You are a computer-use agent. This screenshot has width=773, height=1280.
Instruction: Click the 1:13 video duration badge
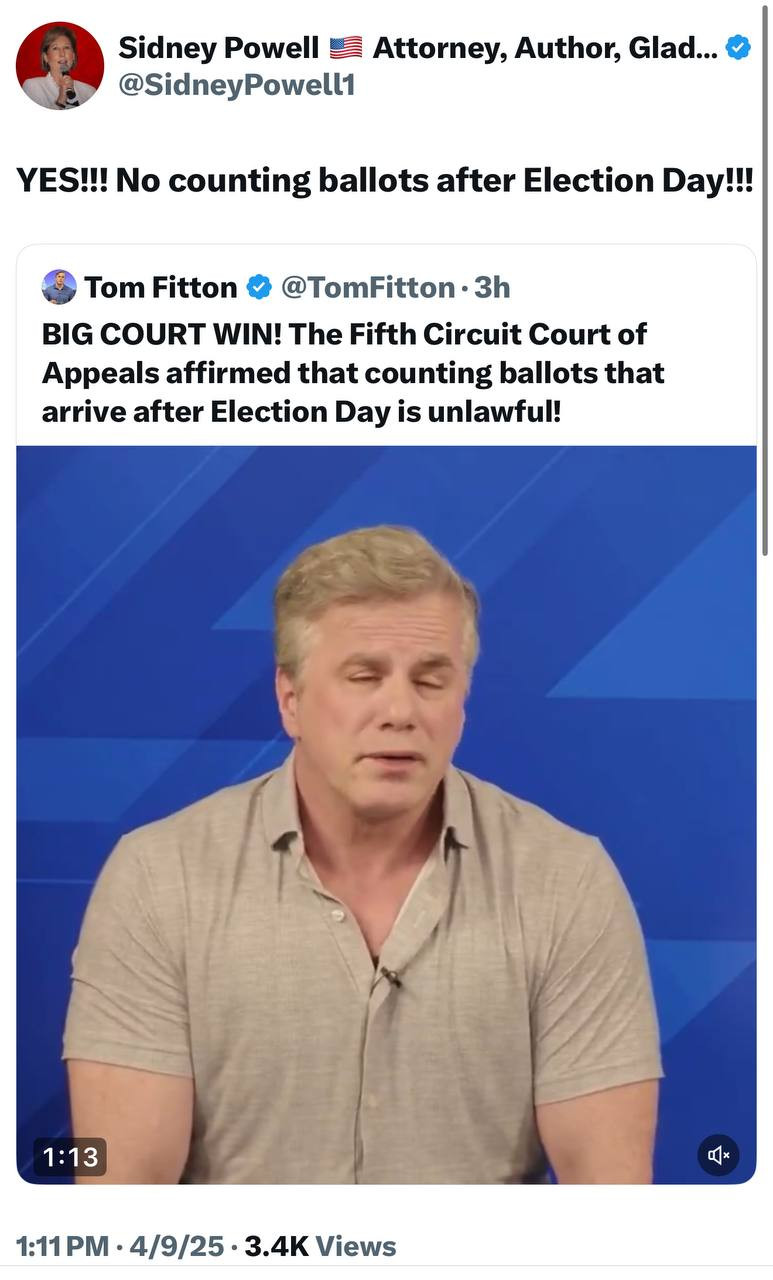(x=70, y=1156)
